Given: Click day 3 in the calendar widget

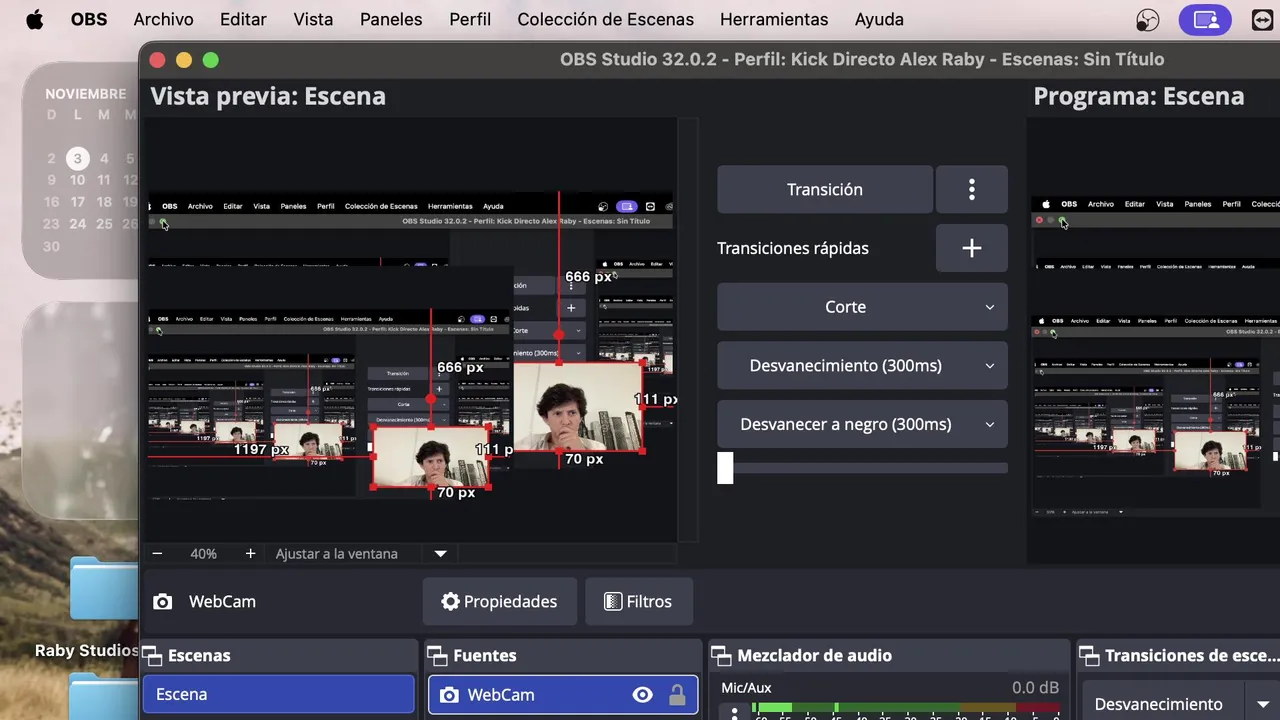Looking at the screenshot, I should 77,158.
